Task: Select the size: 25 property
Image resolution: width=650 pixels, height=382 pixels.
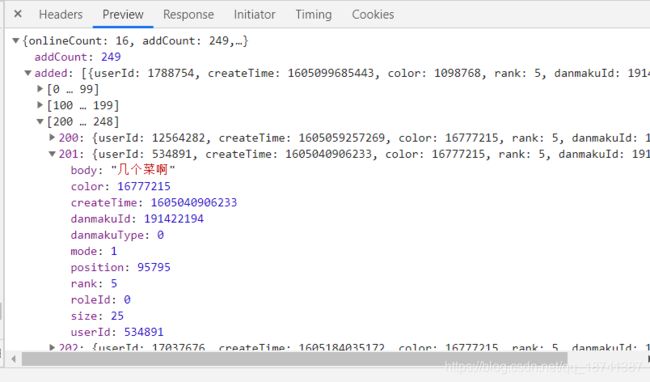Action: [97, 316]
